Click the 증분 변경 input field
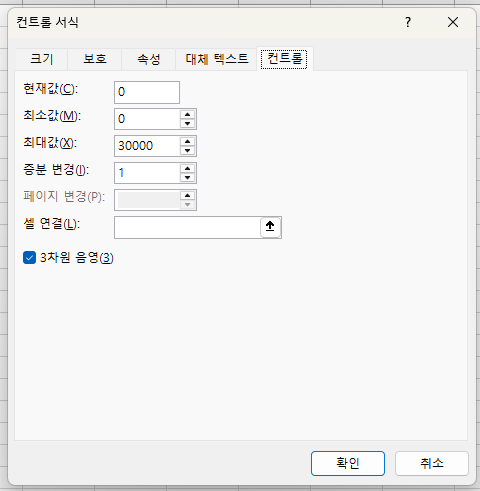The width and height of the screenshot is (480, 491). click(x=147, y=173)
